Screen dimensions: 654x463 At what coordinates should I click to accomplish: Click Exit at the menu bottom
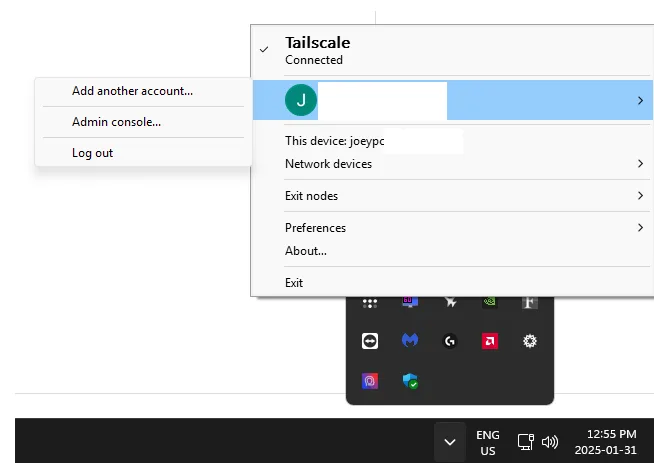452,283
